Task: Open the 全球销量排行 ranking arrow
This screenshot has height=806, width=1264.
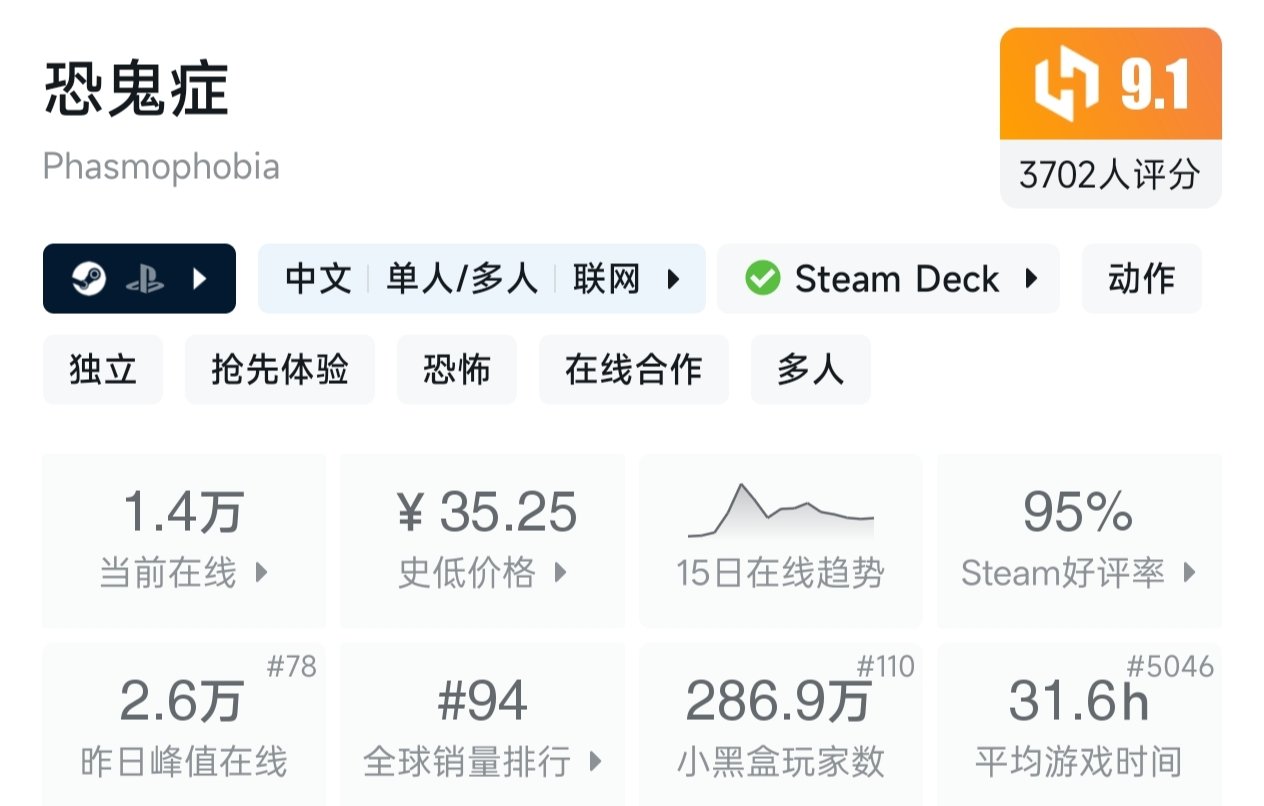Action: [596, 762]
